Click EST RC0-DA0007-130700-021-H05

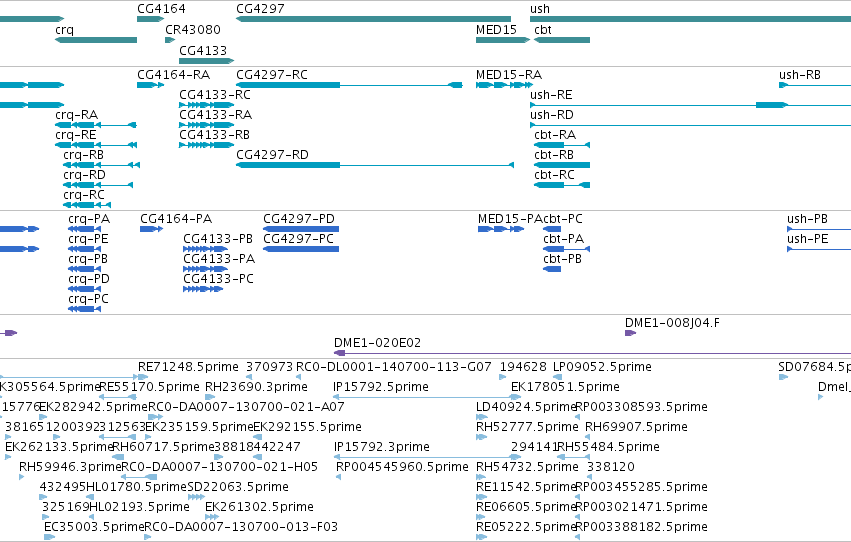[139, 477]
